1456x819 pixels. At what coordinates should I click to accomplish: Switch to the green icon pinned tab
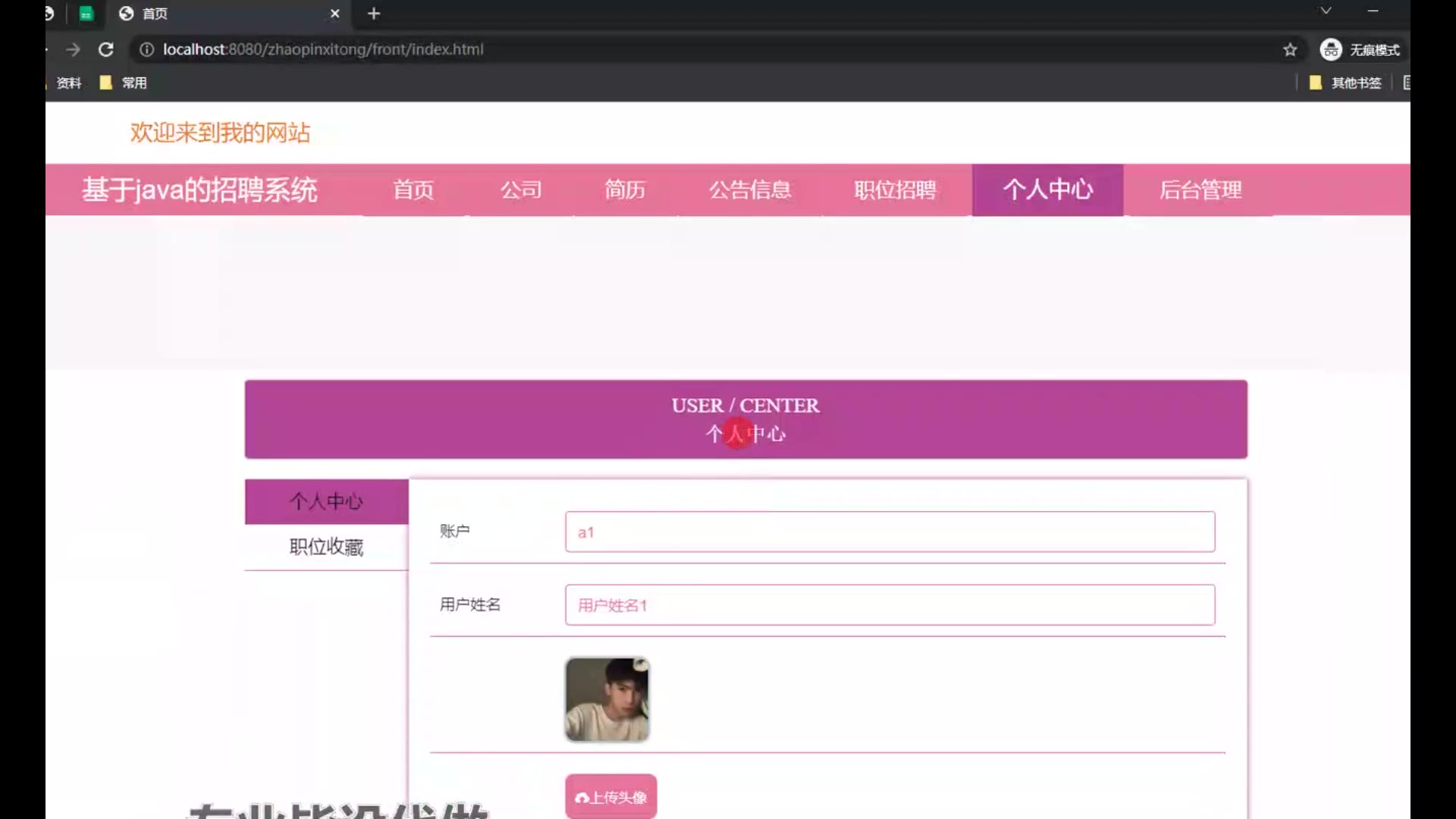86,14
